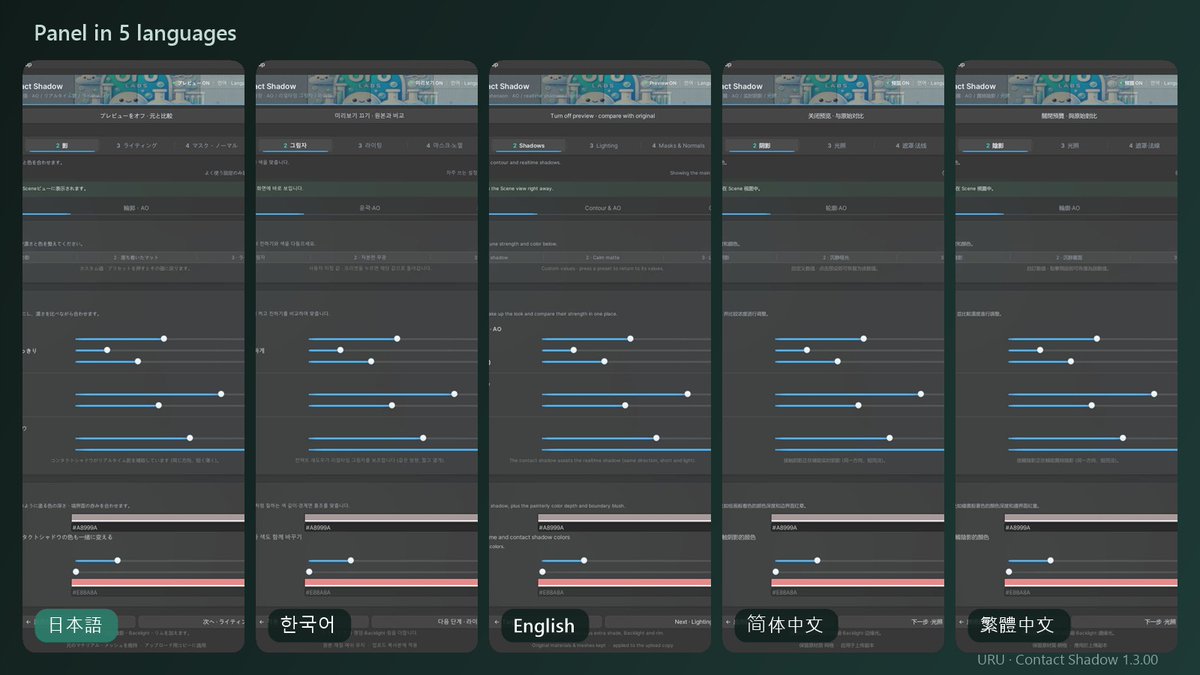The height and width of the screenshot is (675, 1200).
Task: Click the #A8999A hex field in Simplified Chinese panel
Action: 857,527
